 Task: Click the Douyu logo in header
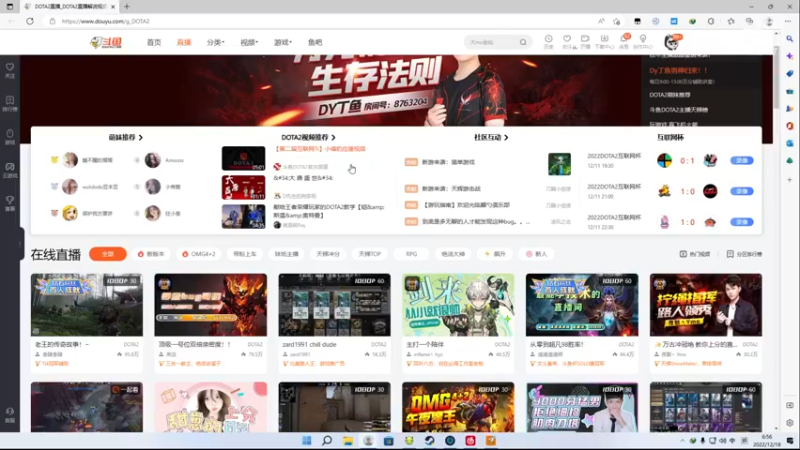(106, 42)
